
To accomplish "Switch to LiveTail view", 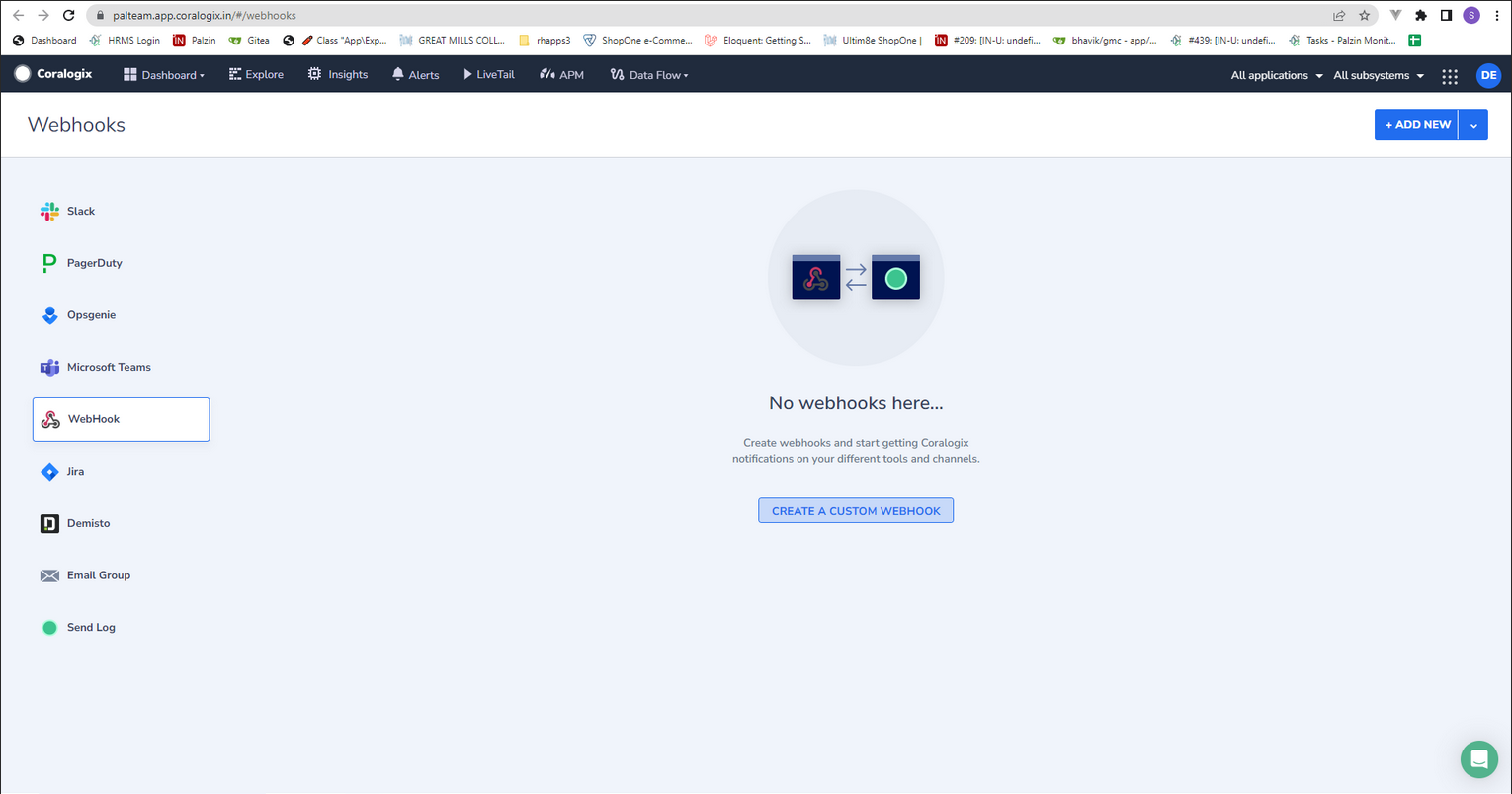I will [x=489, y=75].
